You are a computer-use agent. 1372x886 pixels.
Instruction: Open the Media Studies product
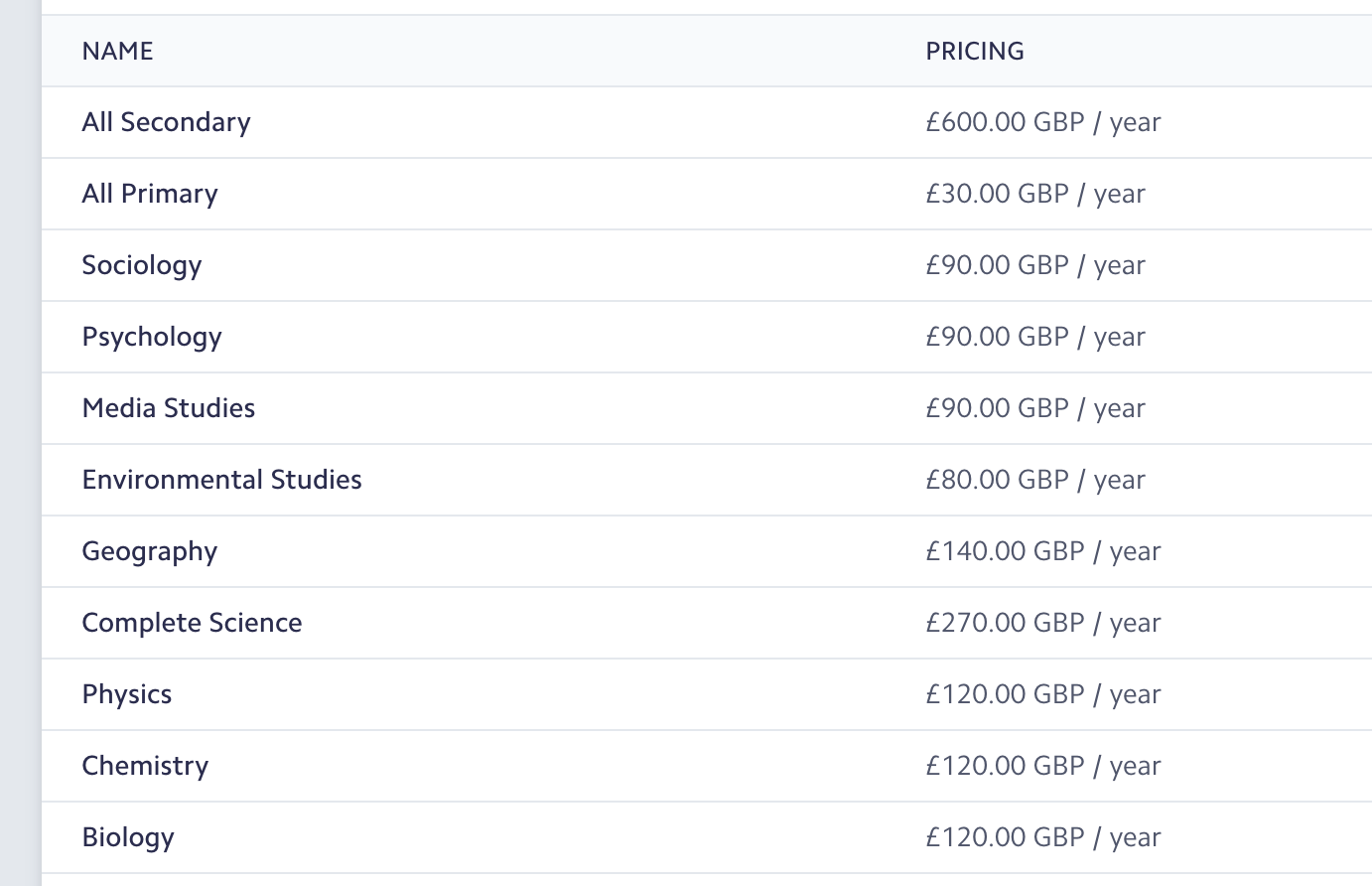(707, 408)
